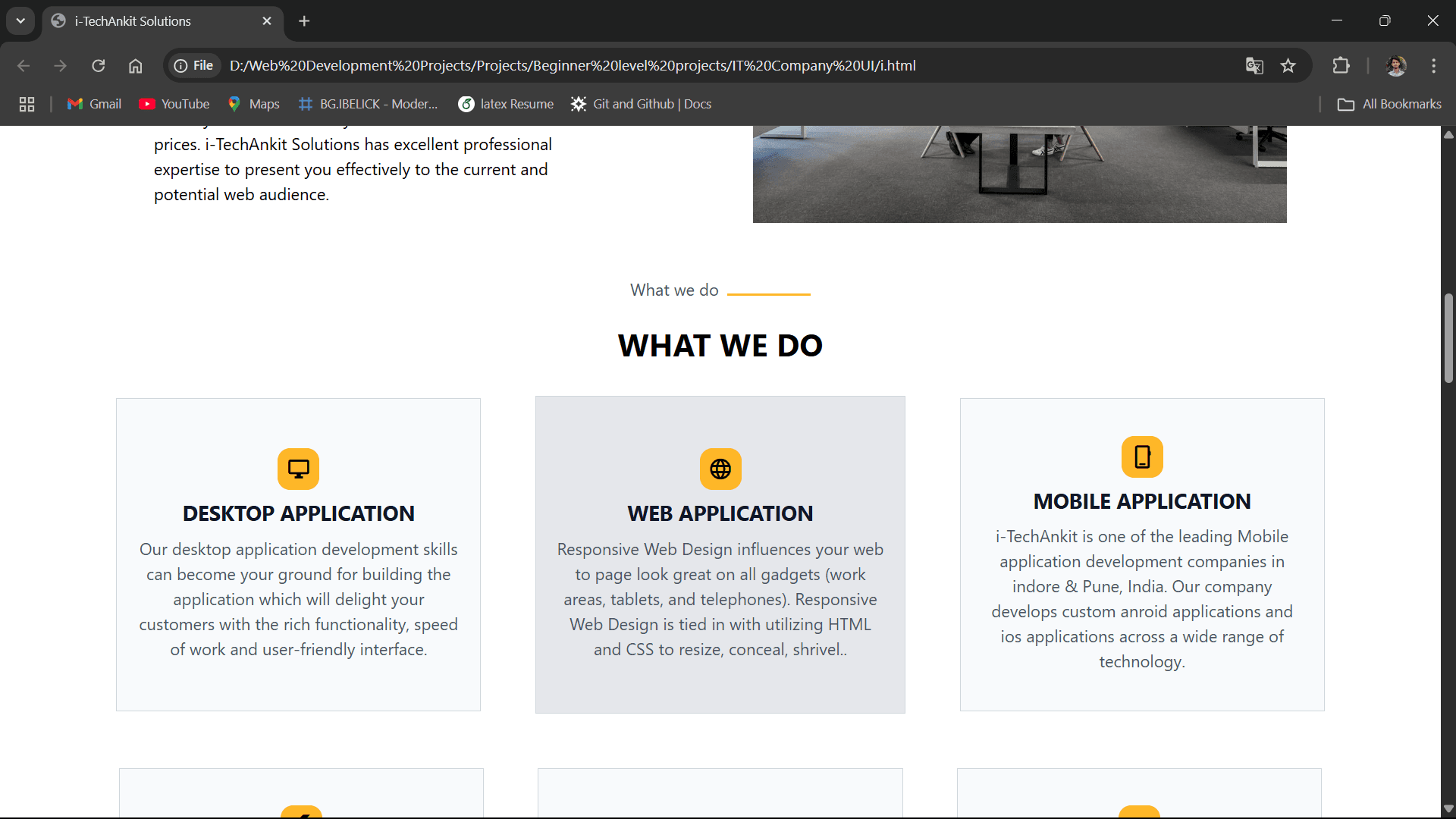Click the DESKTOP APPLICATION card heading
1456x819 pixels.
coord(298,513)
